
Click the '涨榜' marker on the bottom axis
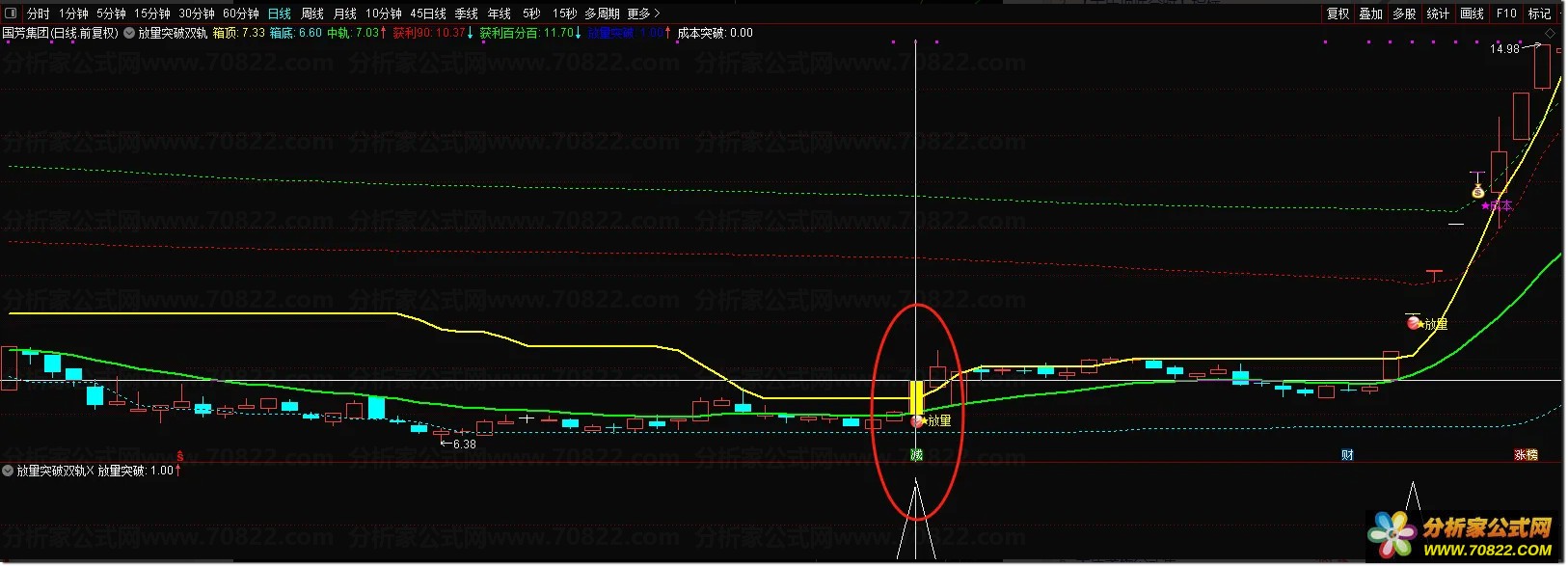tap(1526, 455)
